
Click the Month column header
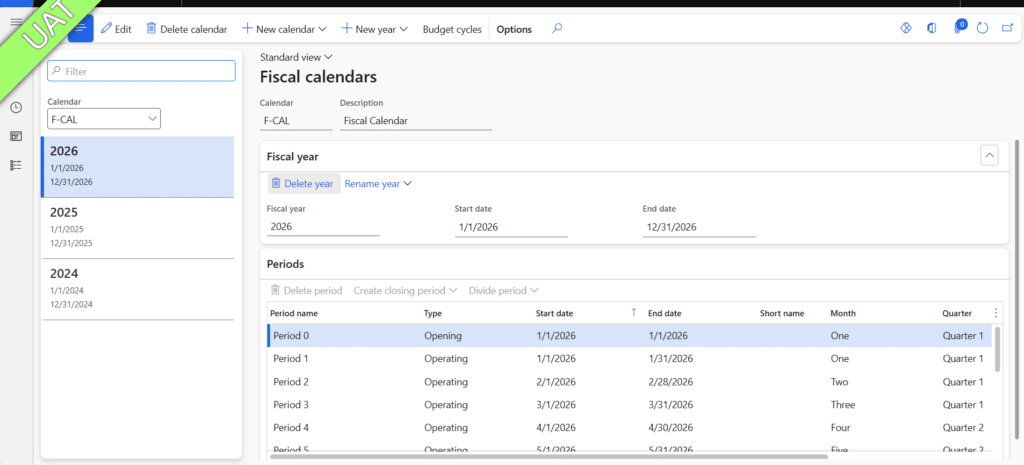point(842,313)
